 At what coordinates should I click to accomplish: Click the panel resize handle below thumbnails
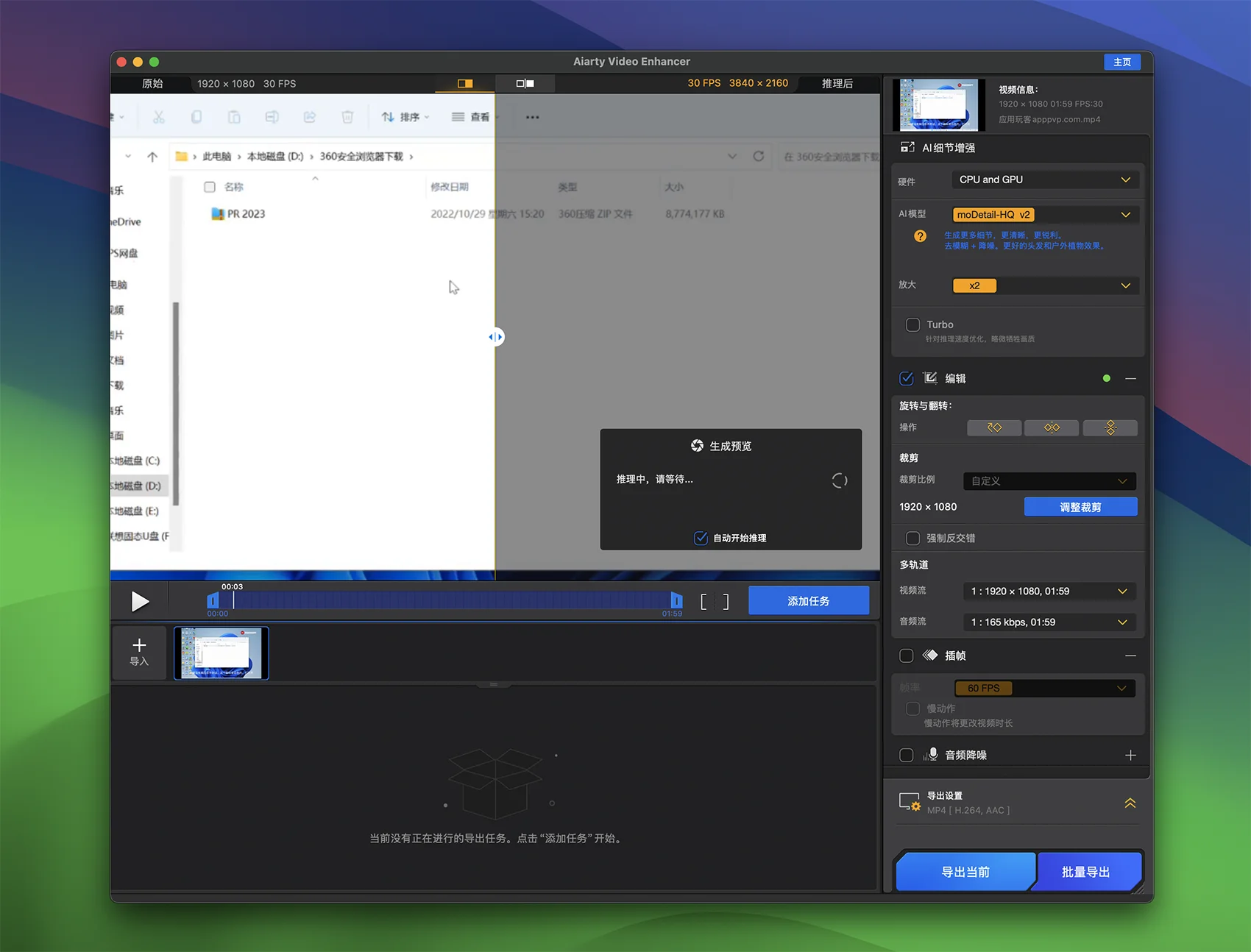pyautogui.click(x=494, y=684)
